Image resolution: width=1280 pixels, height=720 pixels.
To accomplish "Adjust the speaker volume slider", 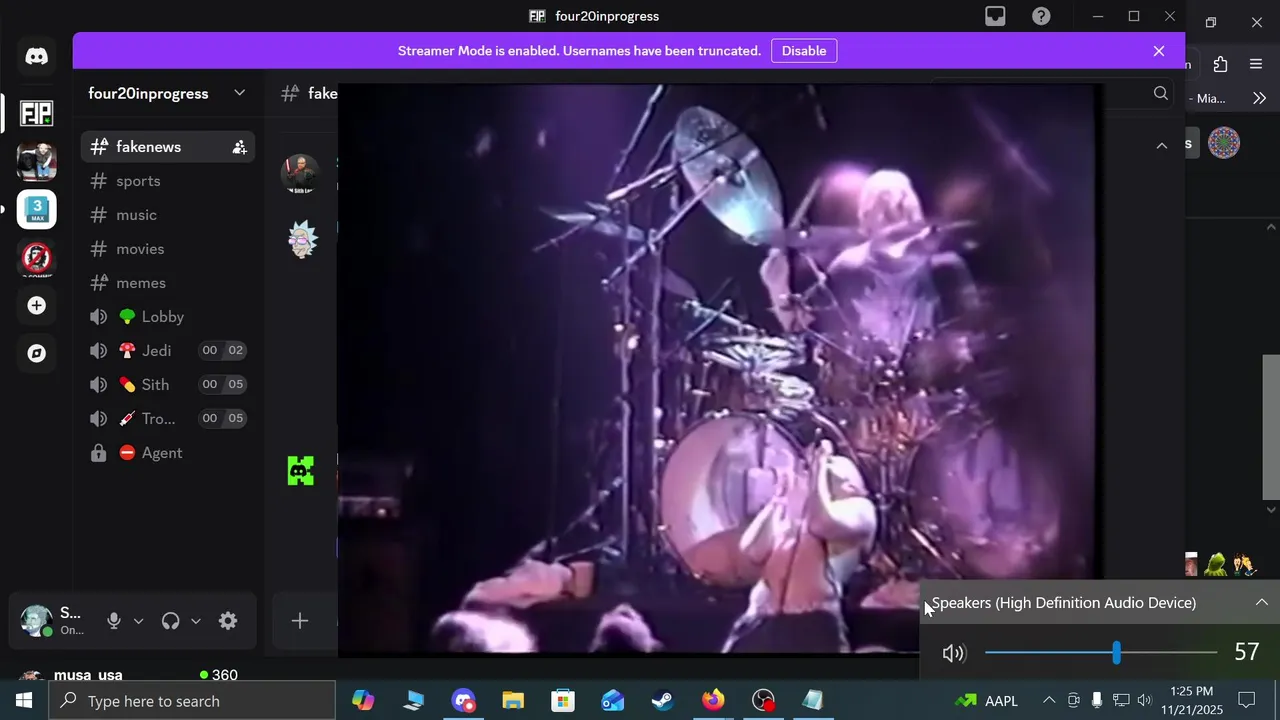I will (x=1101, y=653).
